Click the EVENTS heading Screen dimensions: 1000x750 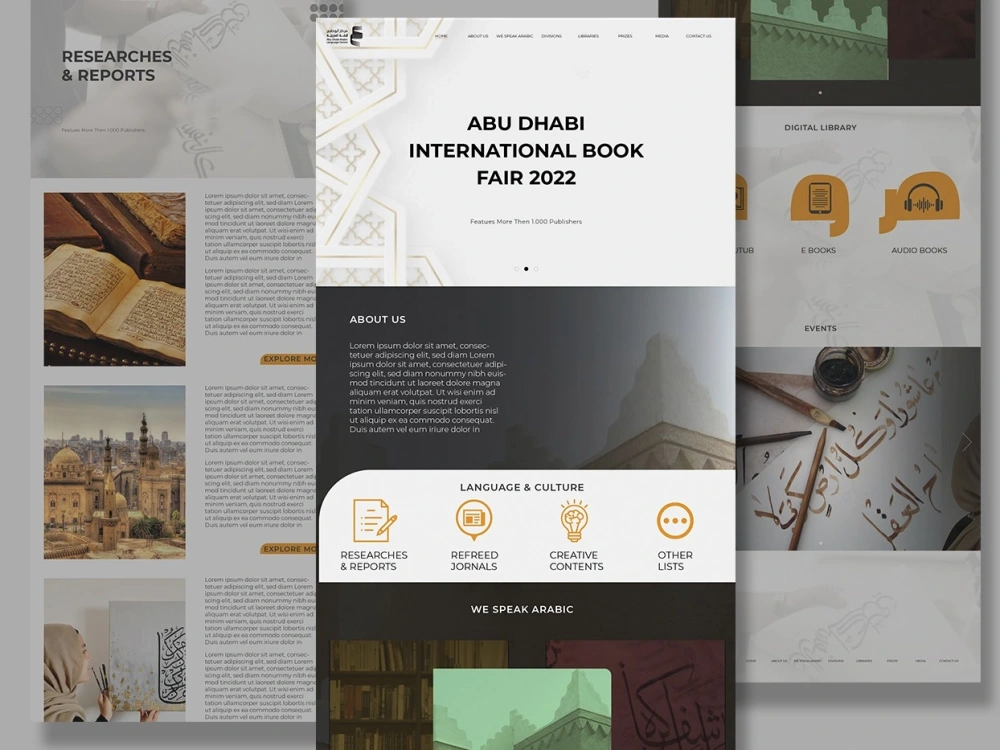click(820, 328)
